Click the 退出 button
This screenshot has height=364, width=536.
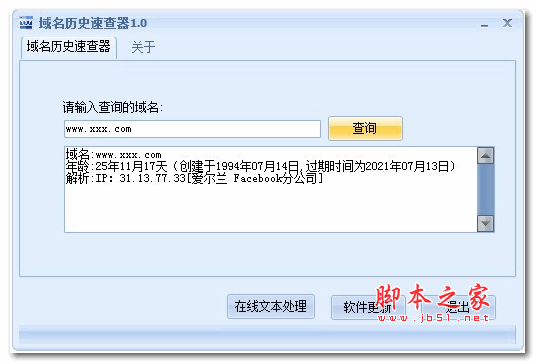coord(459,308)
